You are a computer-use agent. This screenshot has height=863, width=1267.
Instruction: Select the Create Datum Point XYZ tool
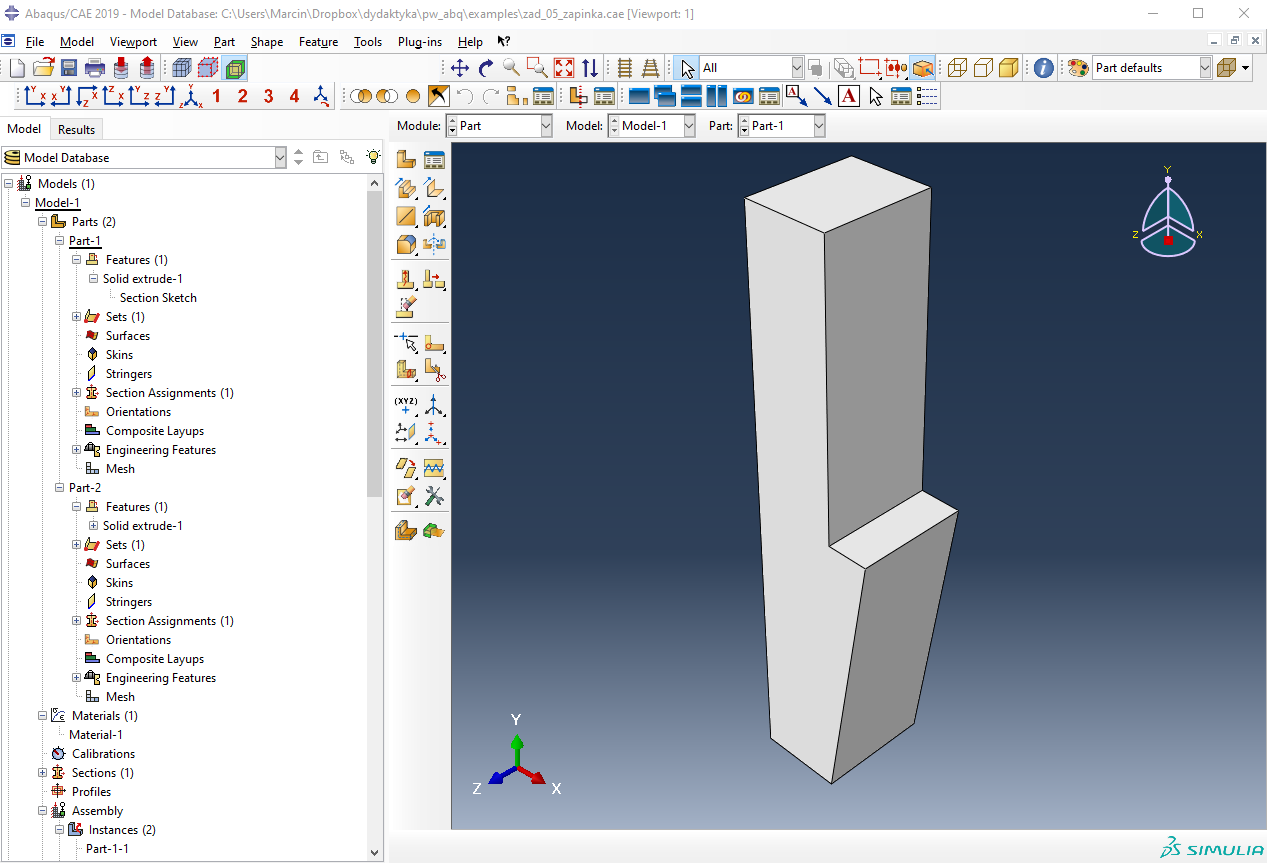point(406,405)
